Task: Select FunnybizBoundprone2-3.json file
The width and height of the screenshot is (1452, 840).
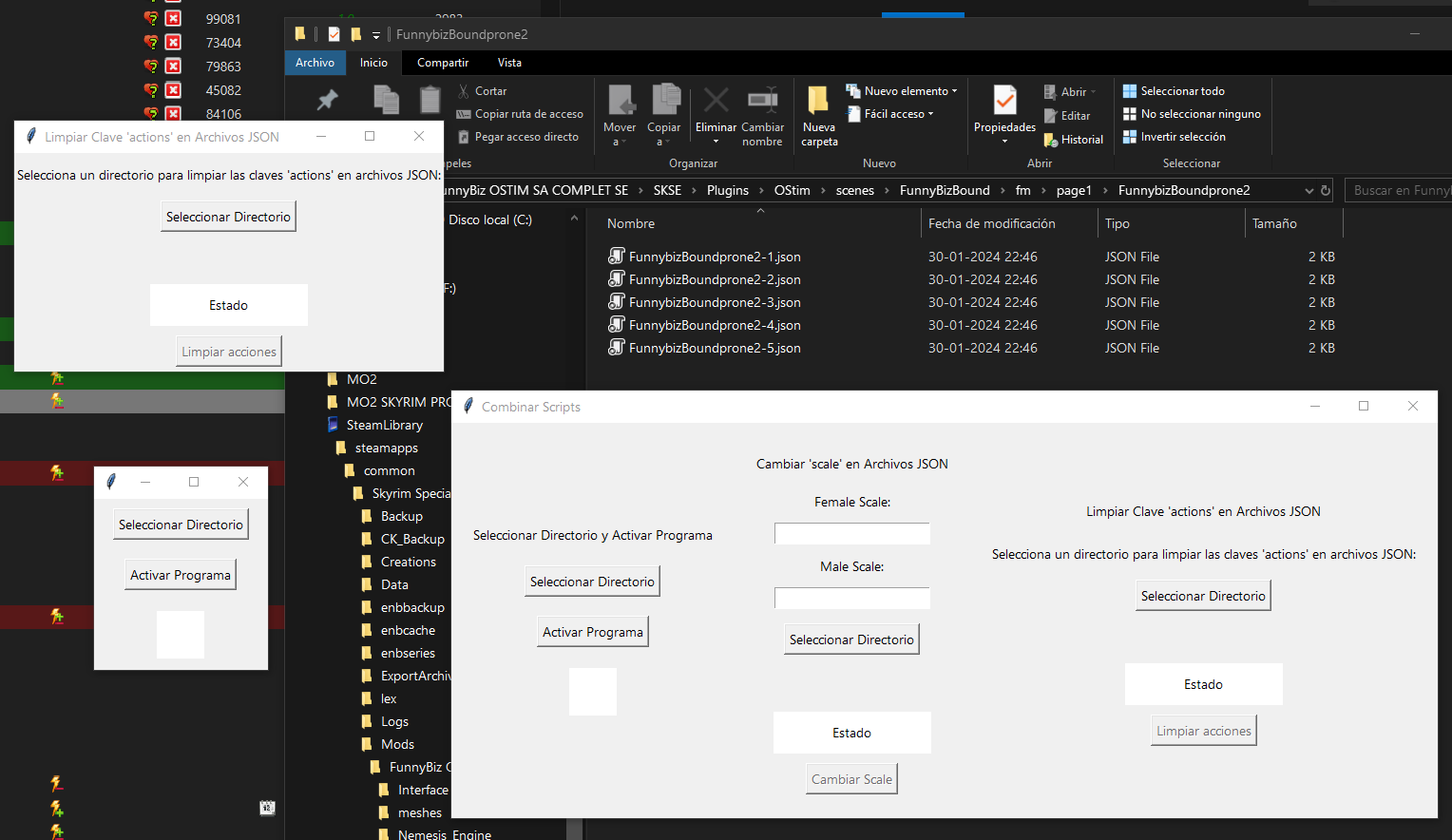Action: pos(715,302)
